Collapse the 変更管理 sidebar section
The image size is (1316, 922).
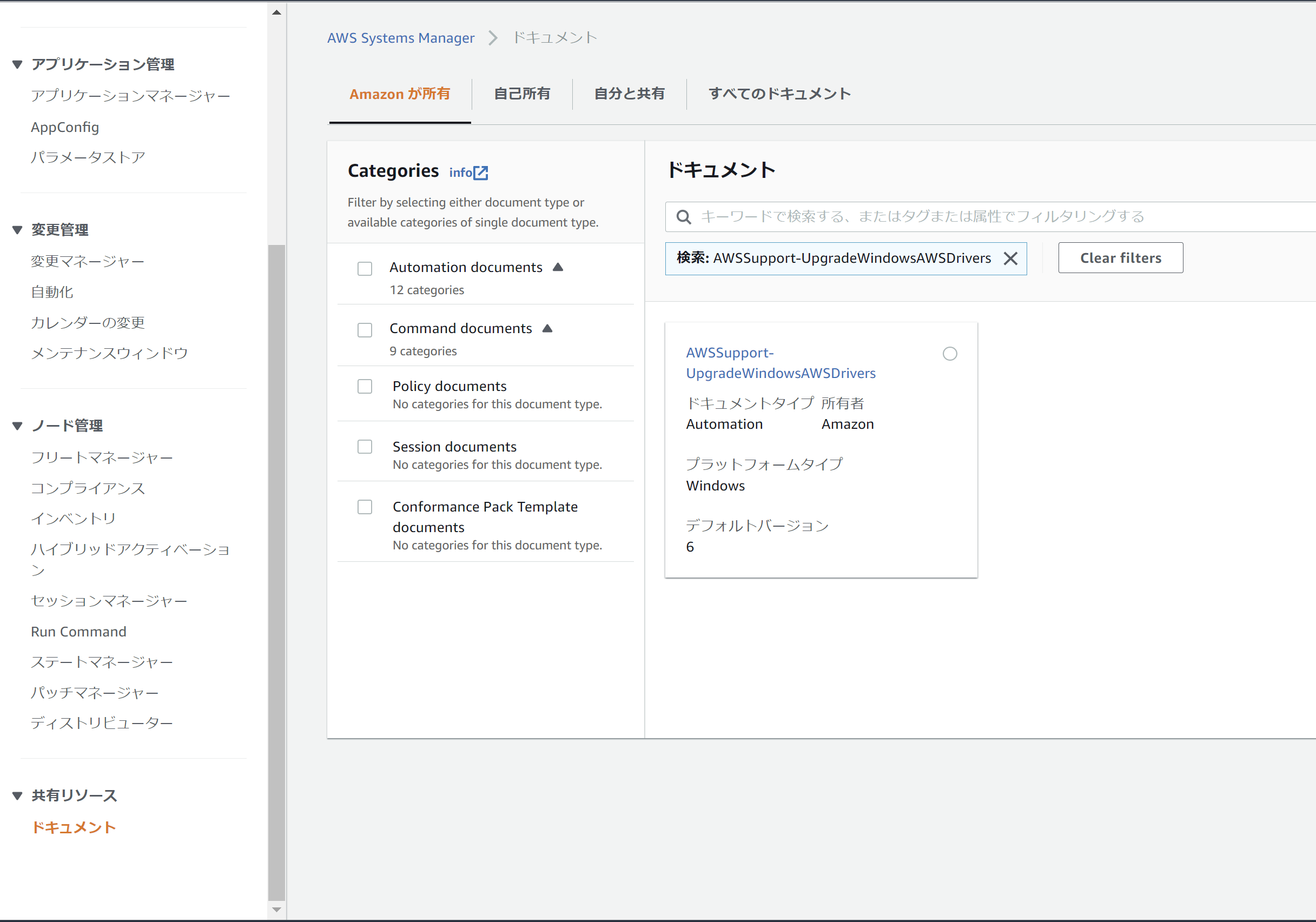(x=17, y=230)
